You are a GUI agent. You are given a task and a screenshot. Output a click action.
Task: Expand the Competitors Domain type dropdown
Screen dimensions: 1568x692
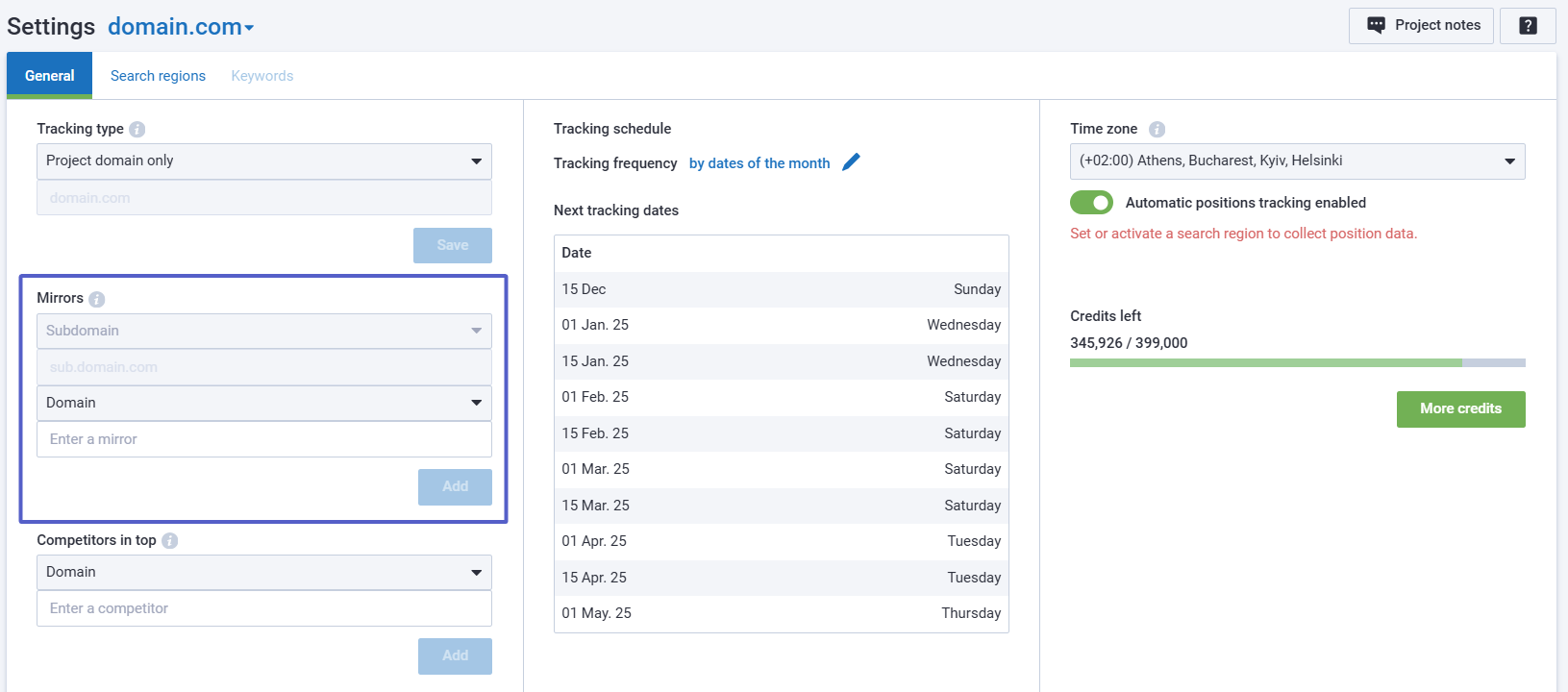263,573
